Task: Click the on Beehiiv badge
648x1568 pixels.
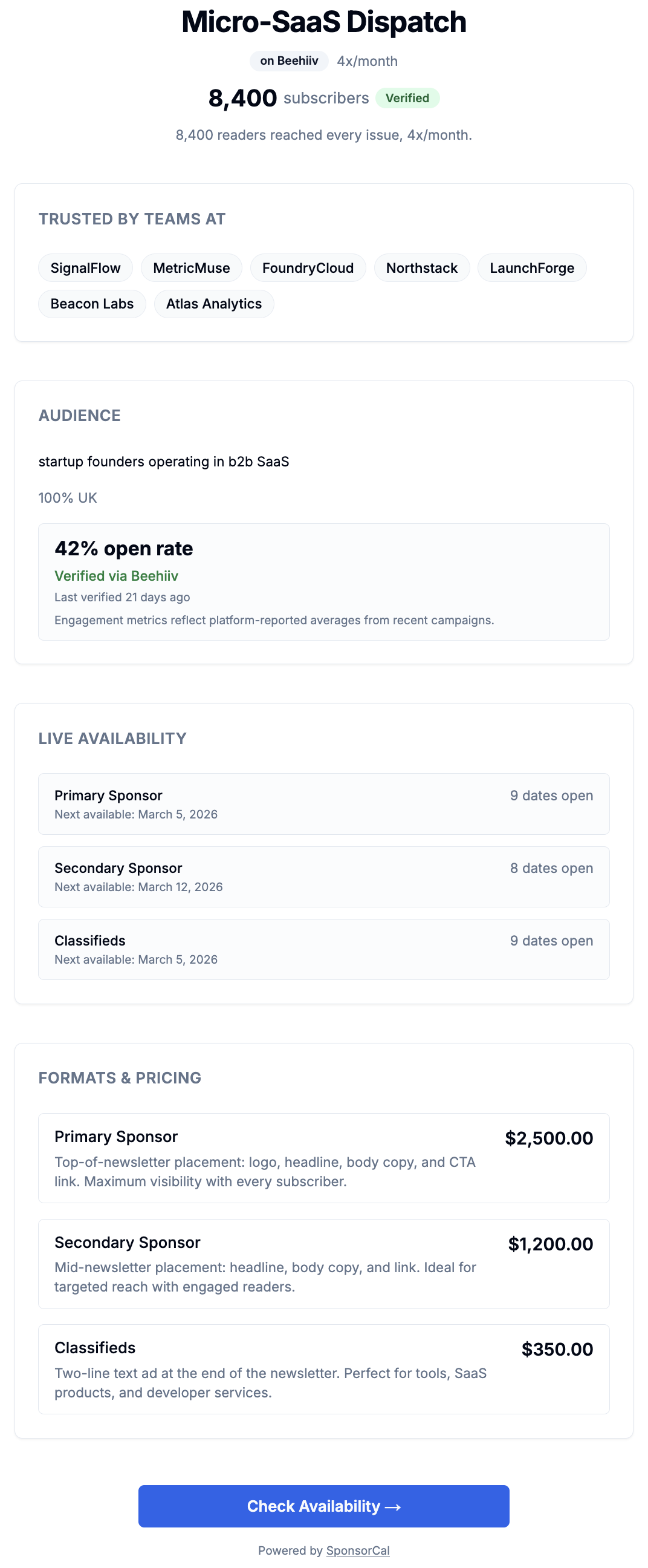Action: pyautogui.click(x=288, y=61)
